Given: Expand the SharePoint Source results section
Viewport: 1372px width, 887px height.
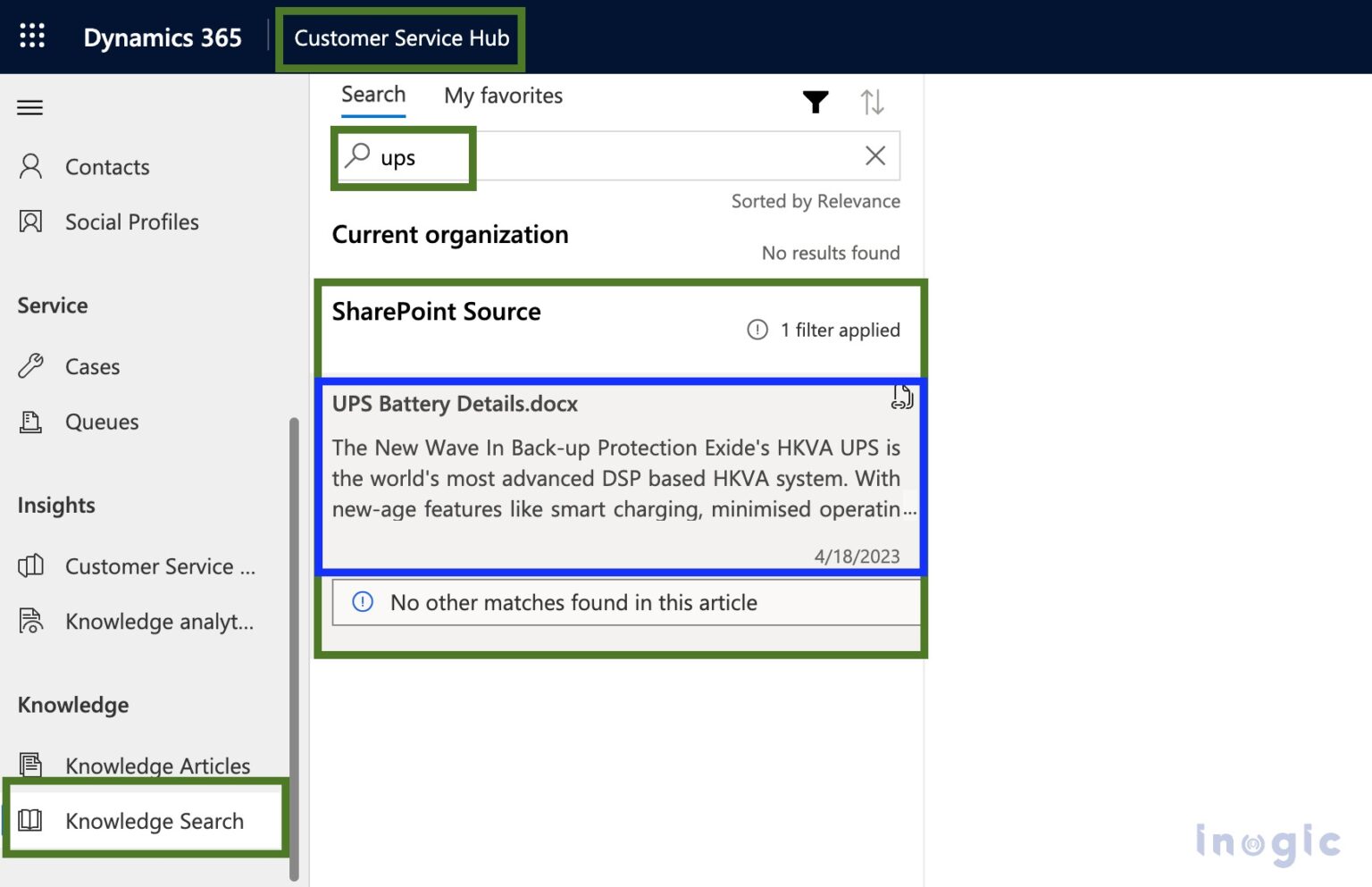Looking at the screenshot, I should (x=436, y=312).
